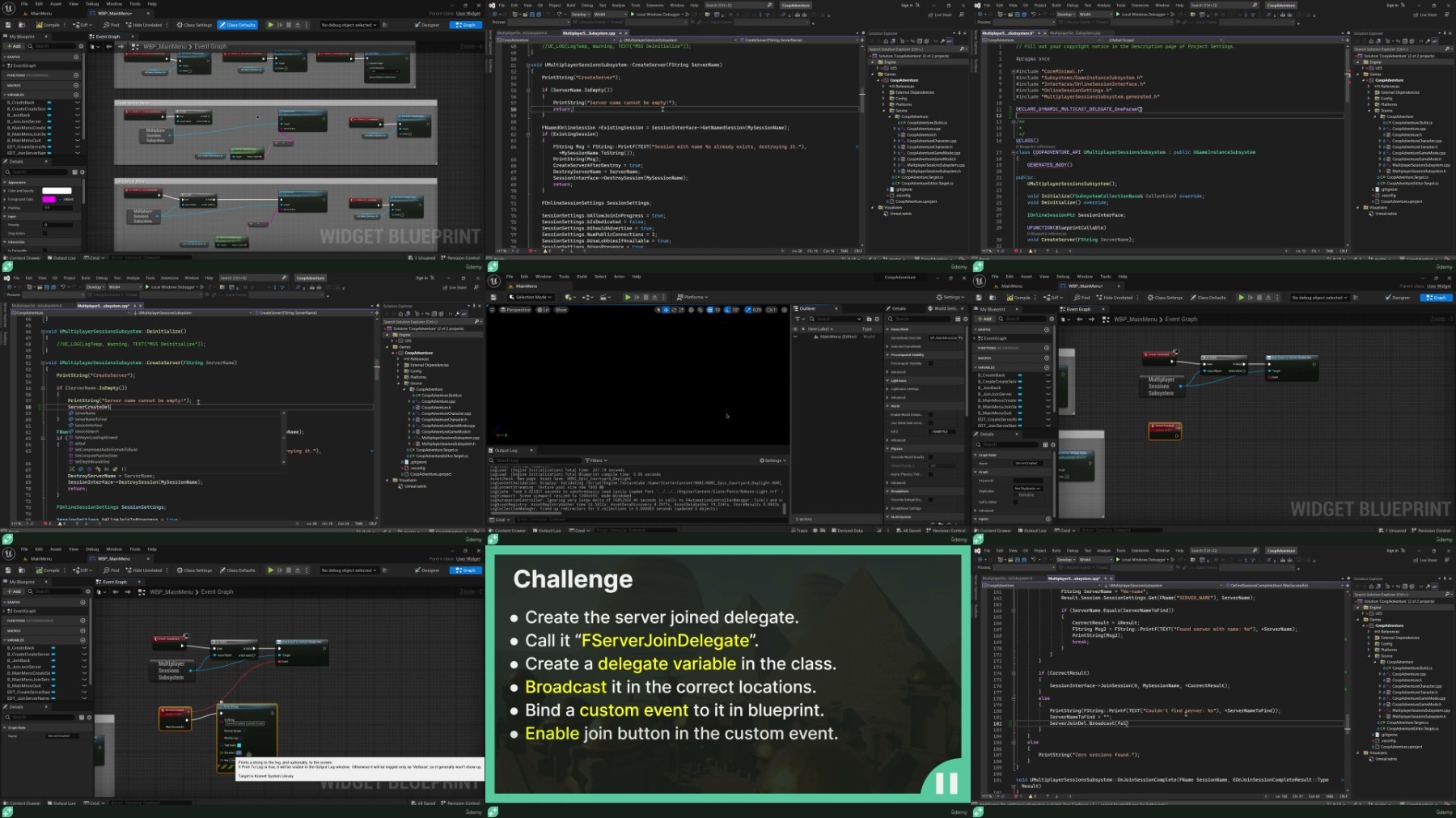Click the magenta Foreground Color swatch
Viewport: 1456px width, 818px height.
click(48, 199)
